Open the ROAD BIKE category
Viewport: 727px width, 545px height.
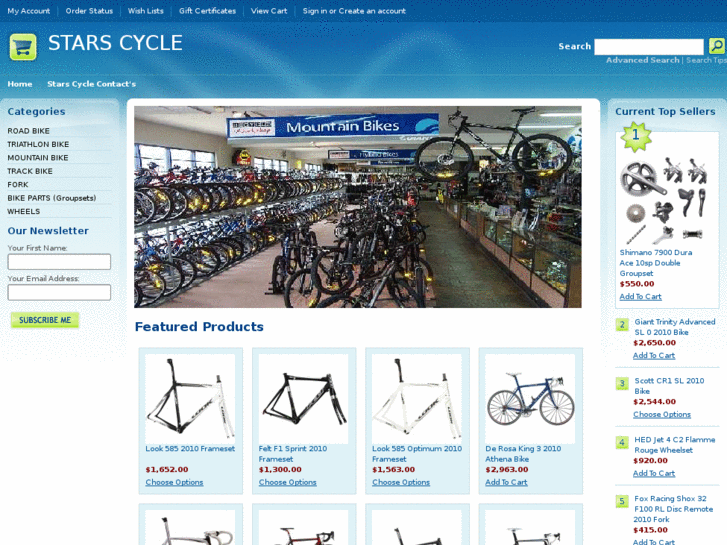tap(28, 131)
